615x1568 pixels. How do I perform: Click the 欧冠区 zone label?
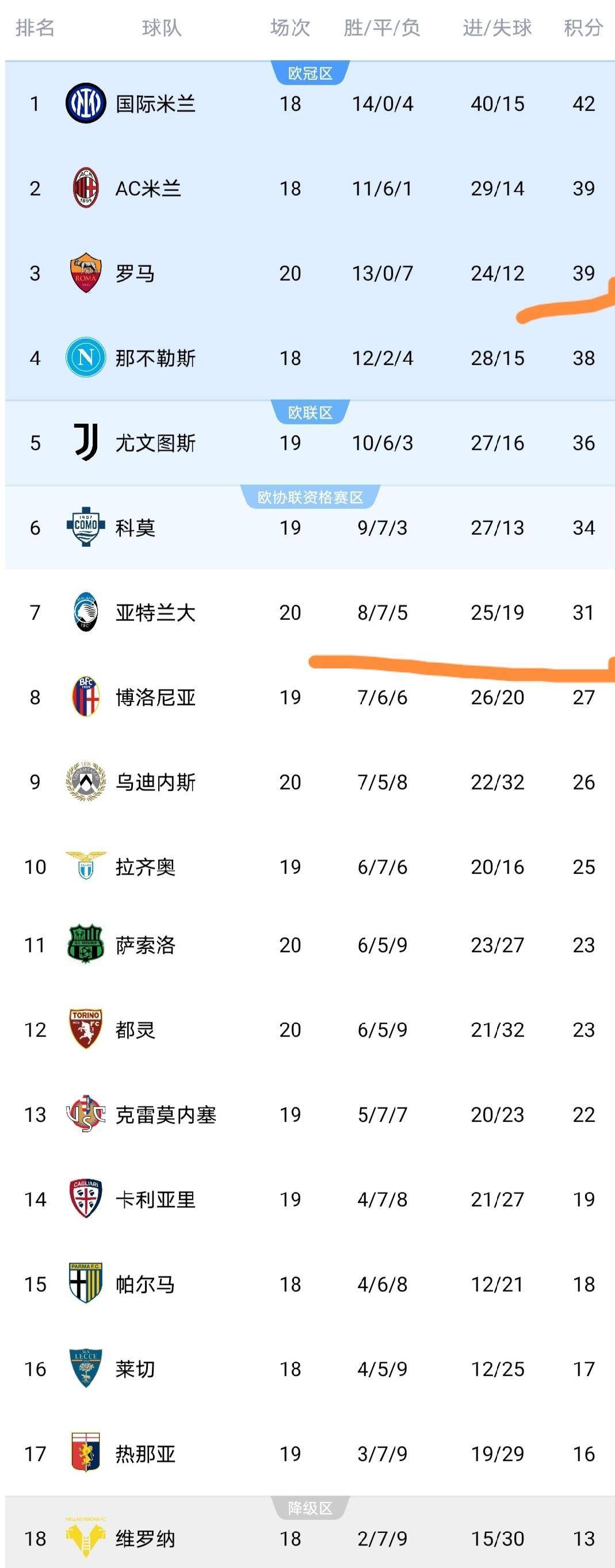[x=310, y=73]
